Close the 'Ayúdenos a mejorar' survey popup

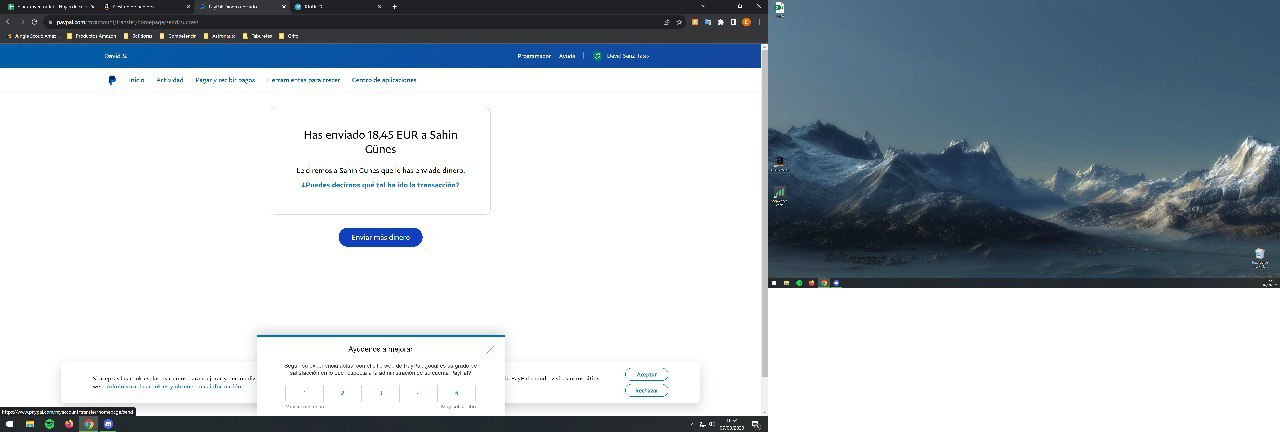pyautogui.click(x=489, y=350)
